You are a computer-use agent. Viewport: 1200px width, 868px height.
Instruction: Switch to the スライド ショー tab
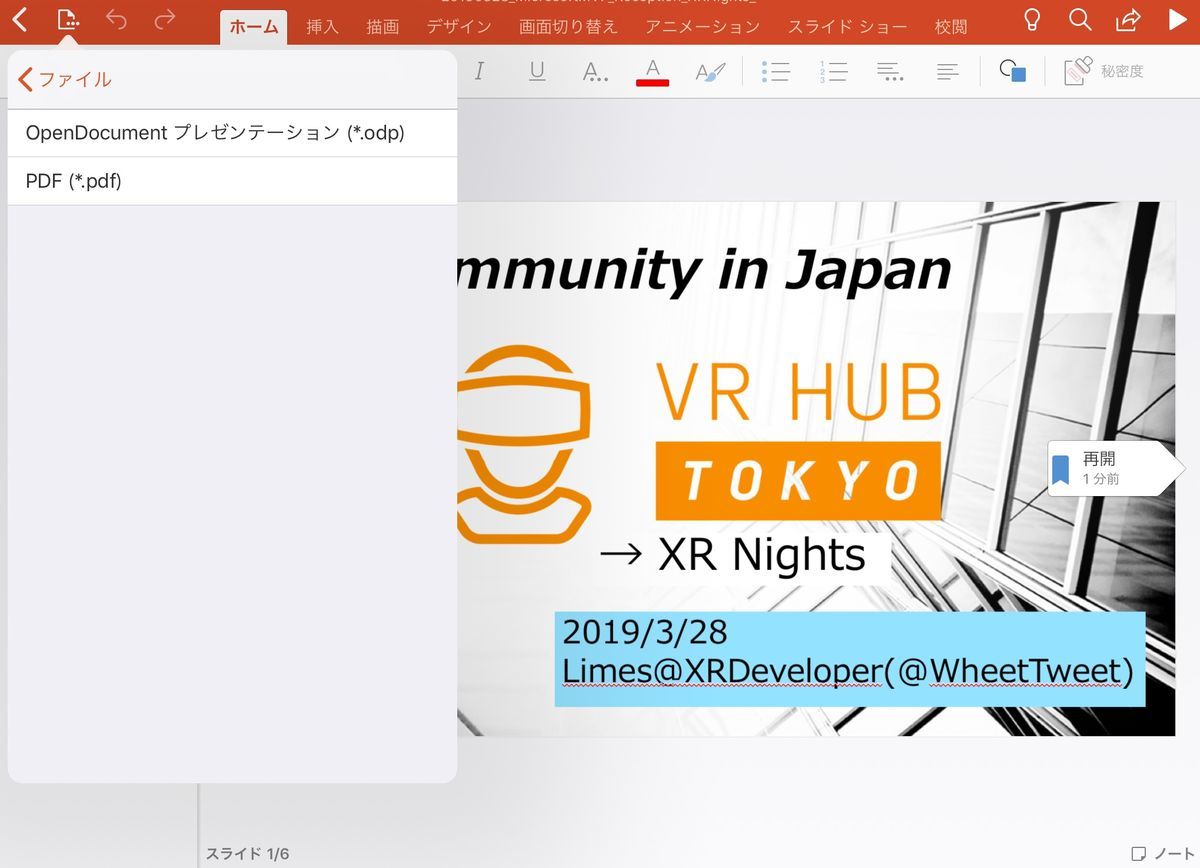point(847,27)
